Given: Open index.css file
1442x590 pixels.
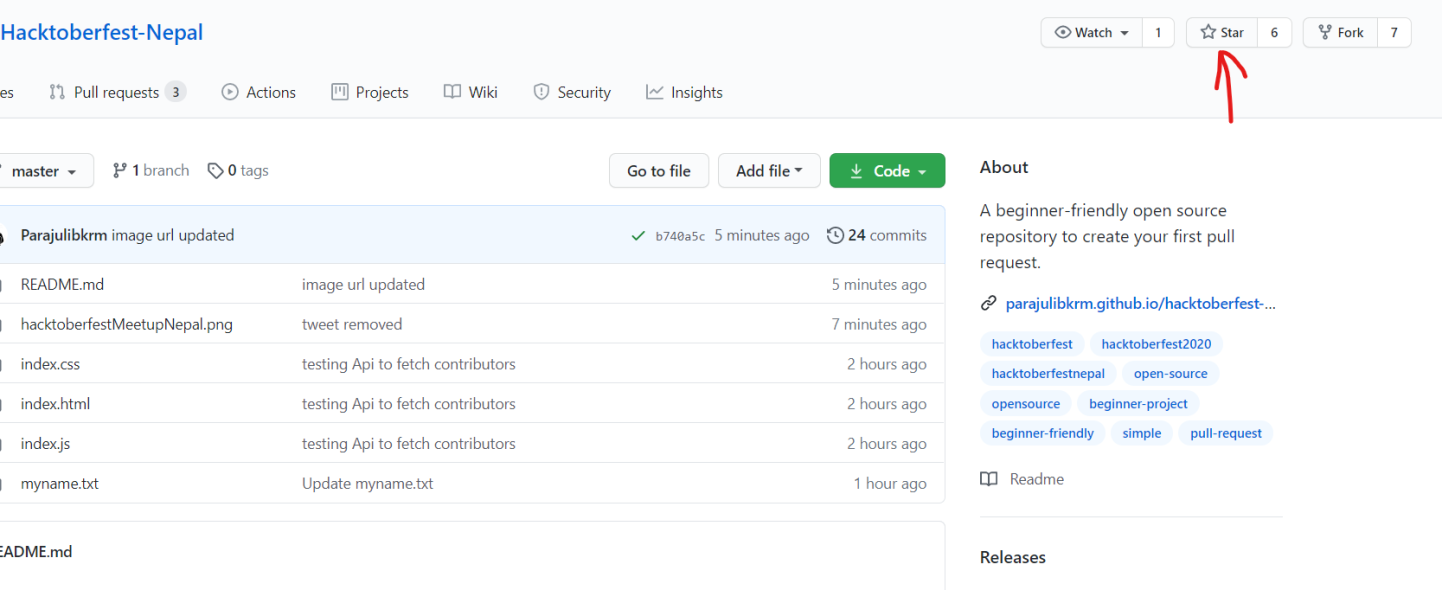Looking at the screenshot, I should (x=50, y=365).
